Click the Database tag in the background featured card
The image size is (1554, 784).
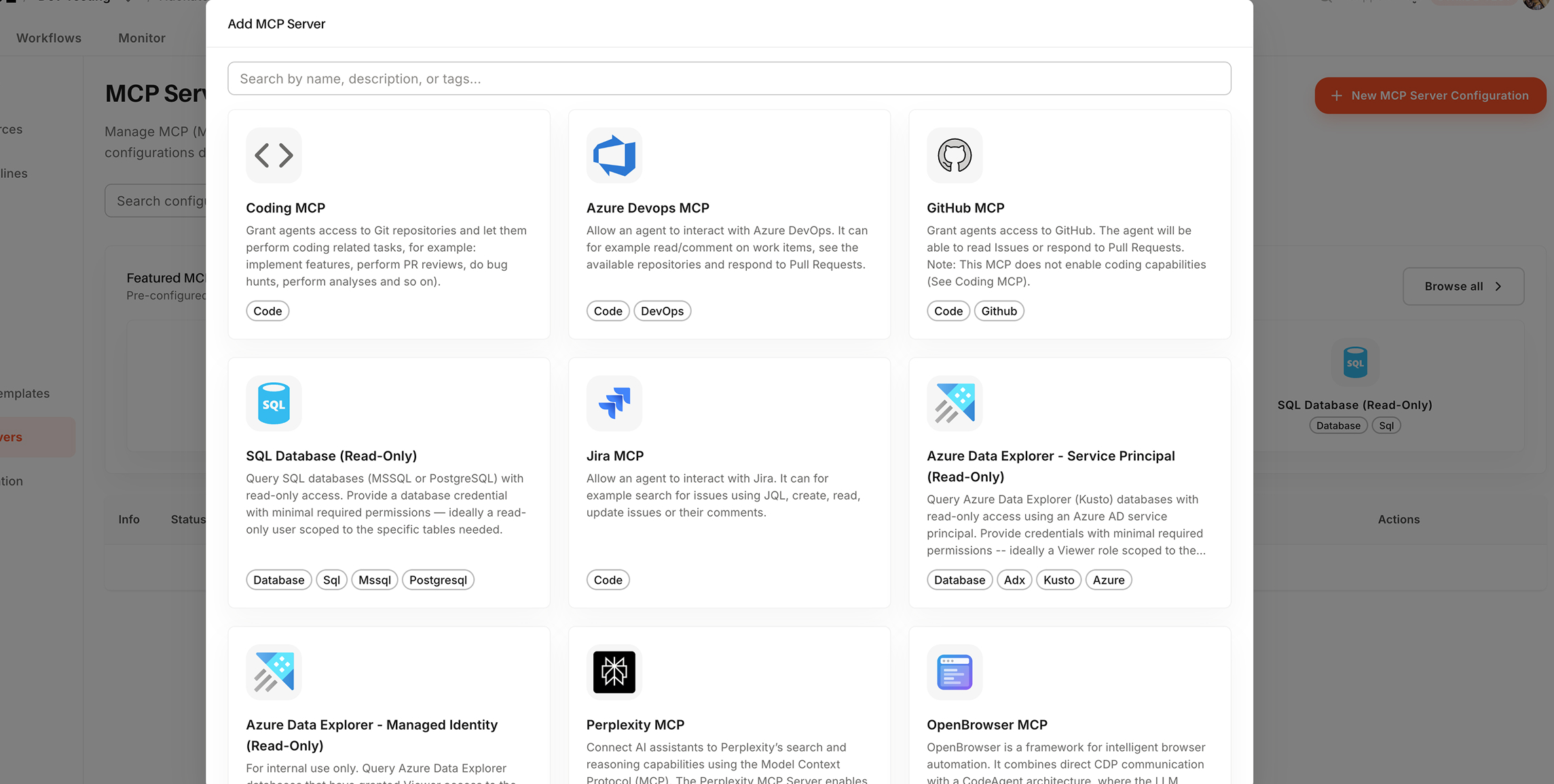tap(1338, 426)
